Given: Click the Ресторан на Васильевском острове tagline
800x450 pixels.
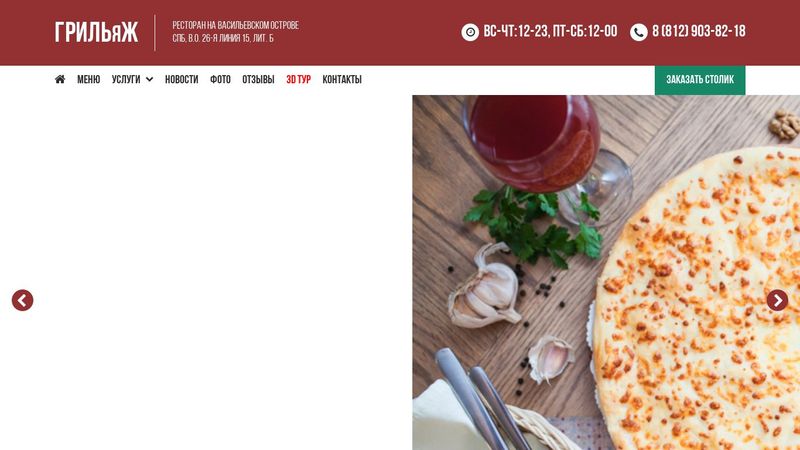Looking at the screenshot, I should pos(235,25).
